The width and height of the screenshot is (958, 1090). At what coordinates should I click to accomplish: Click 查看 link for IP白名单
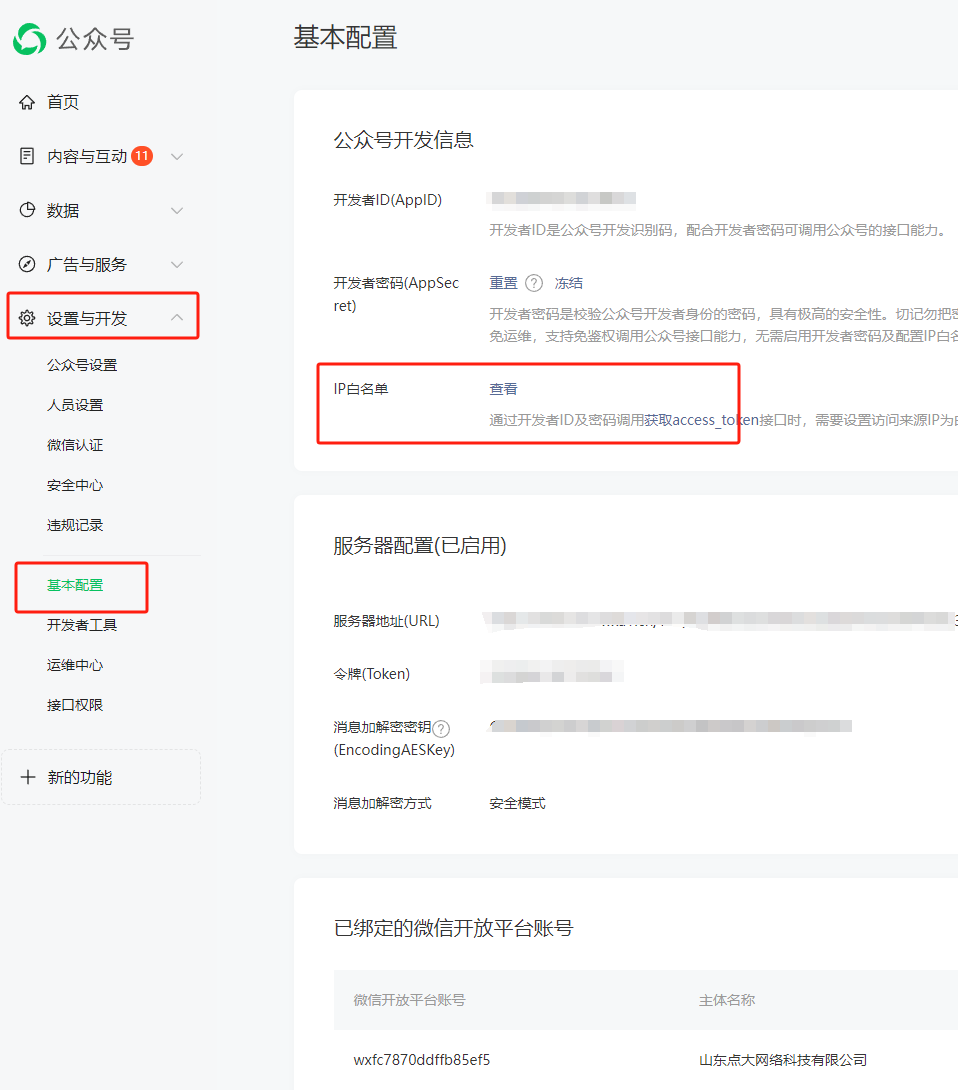(503, 389)
